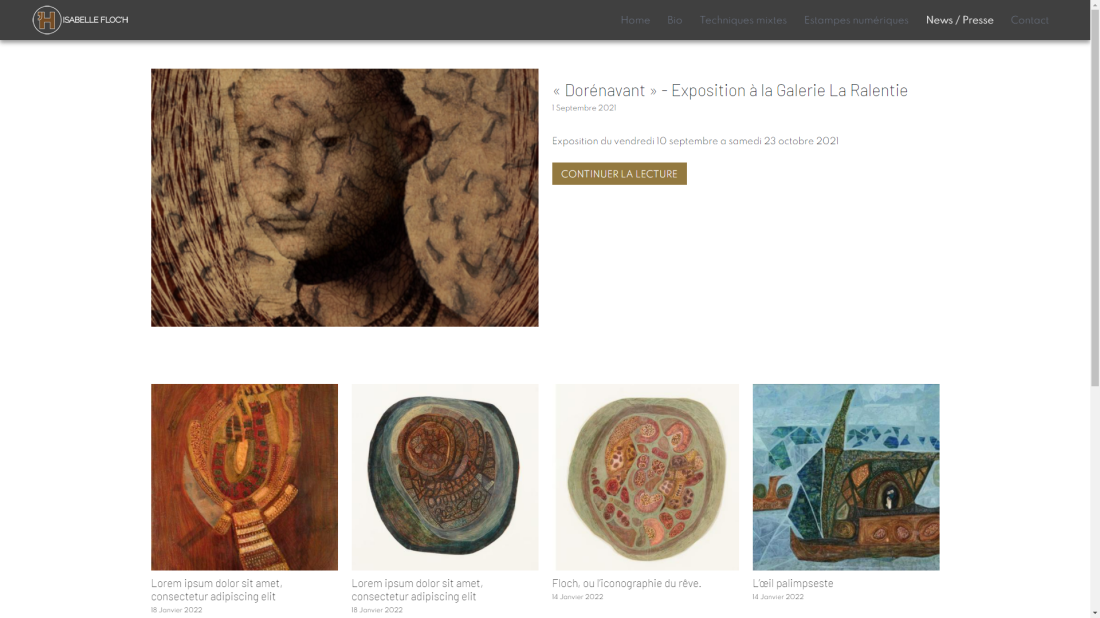Open the first Lorem ipsum article title
Viewport: 1100px width, 618px height.
click(x=217, y=590)
